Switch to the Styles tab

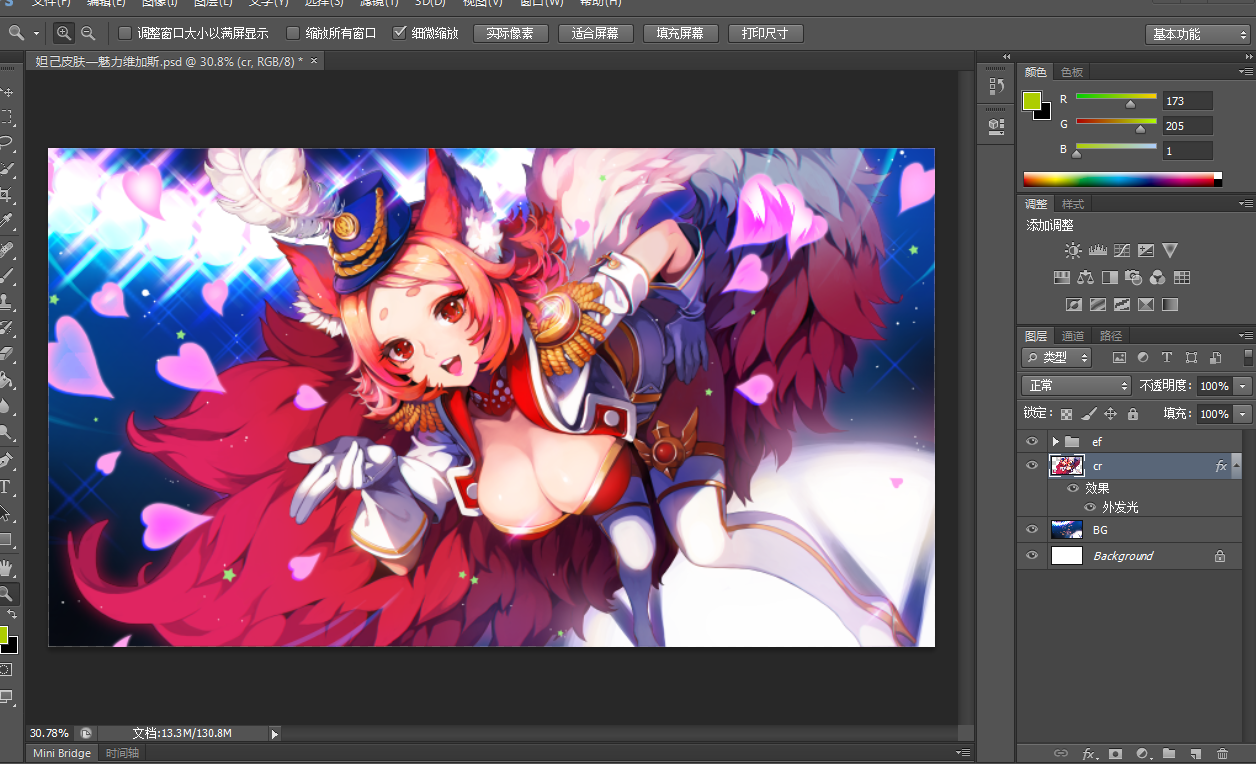click(1072, 204)
